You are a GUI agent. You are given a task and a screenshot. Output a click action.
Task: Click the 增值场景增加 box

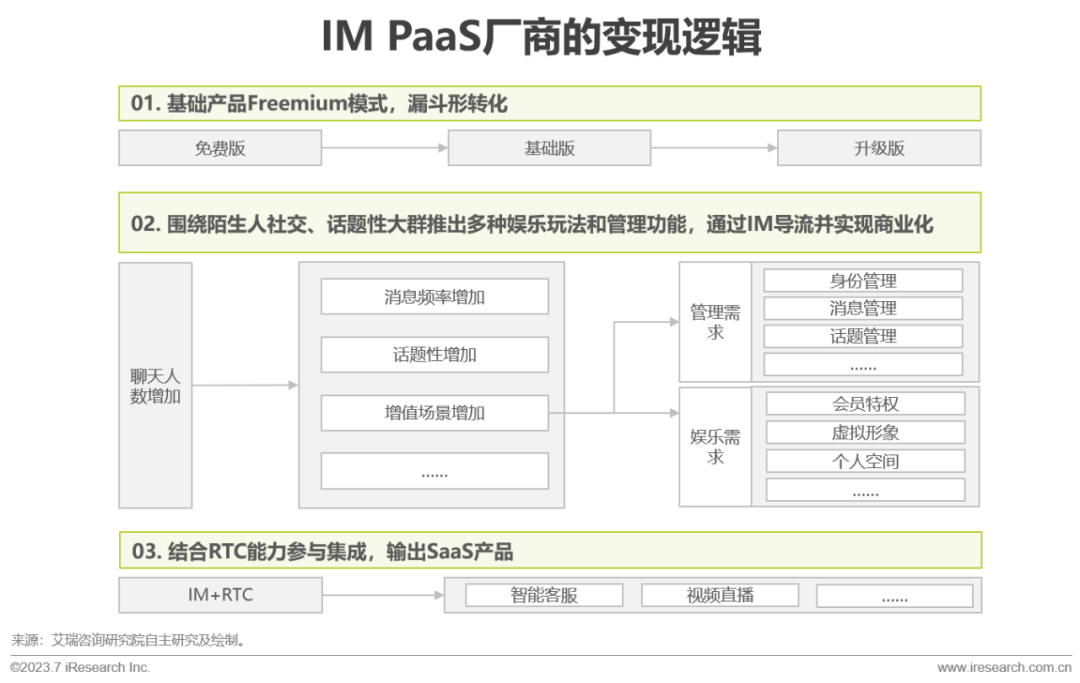click(433, 413)
